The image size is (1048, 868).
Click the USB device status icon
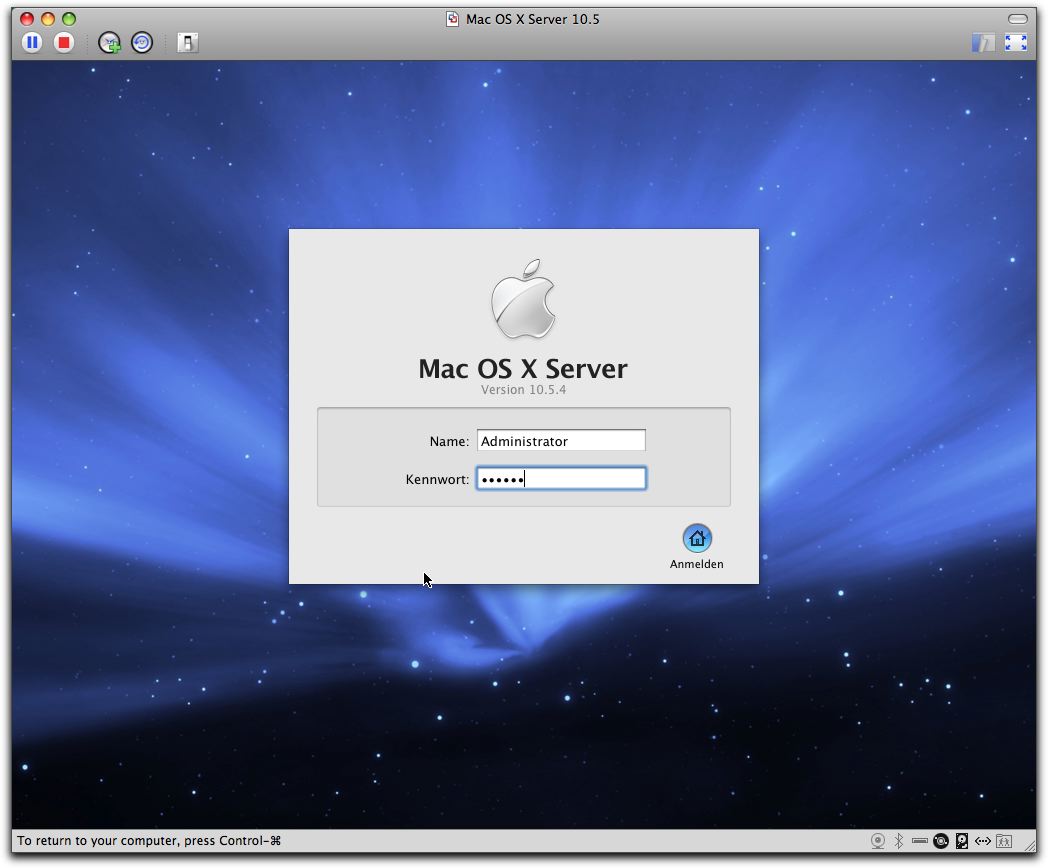click(x=920, y=841)
